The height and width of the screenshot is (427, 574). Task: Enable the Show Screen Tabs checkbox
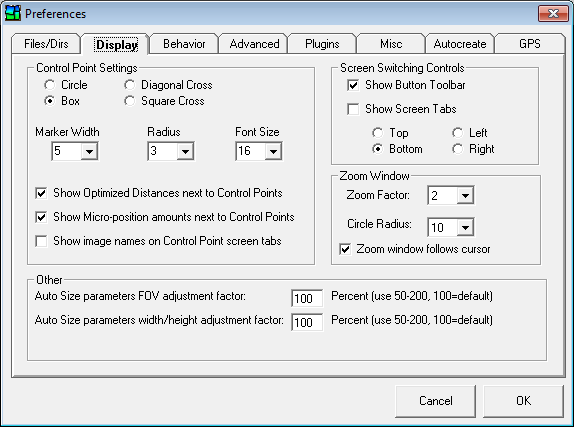pyautogui.click(x=353, y=109)
